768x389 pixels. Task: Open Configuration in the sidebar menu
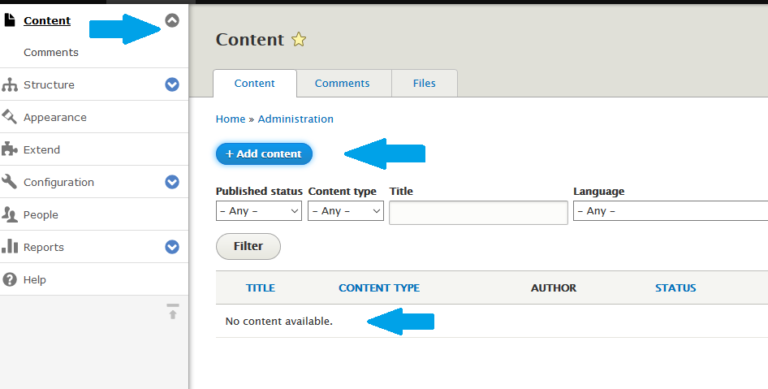point(59,182)
